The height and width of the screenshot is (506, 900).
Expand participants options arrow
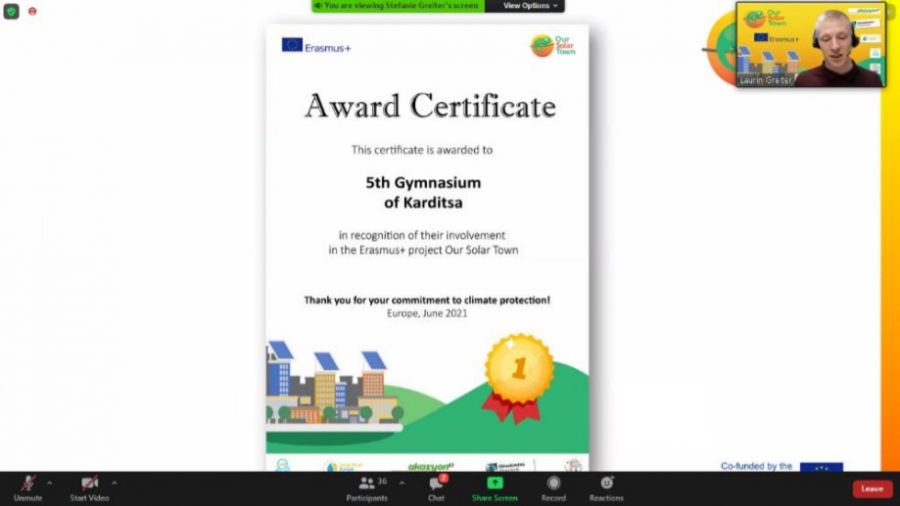point(401,483)
